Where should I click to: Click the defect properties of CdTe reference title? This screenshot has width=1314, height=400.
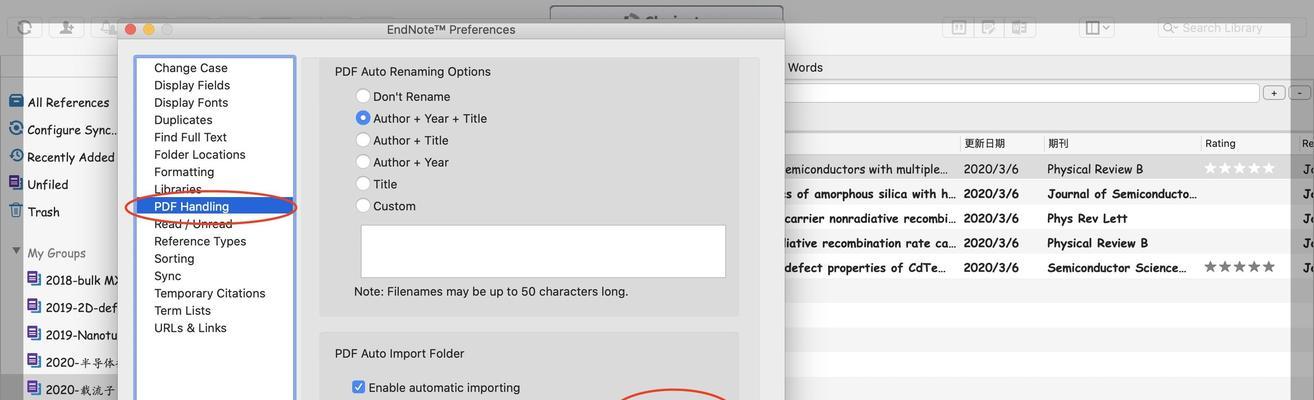click(865, 267)
